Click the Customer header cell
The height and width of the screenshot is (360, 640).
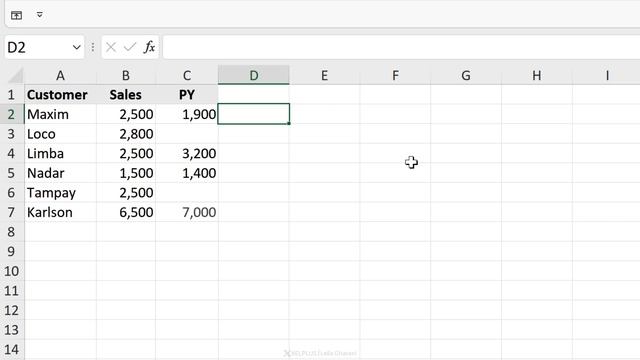point(60,95)
